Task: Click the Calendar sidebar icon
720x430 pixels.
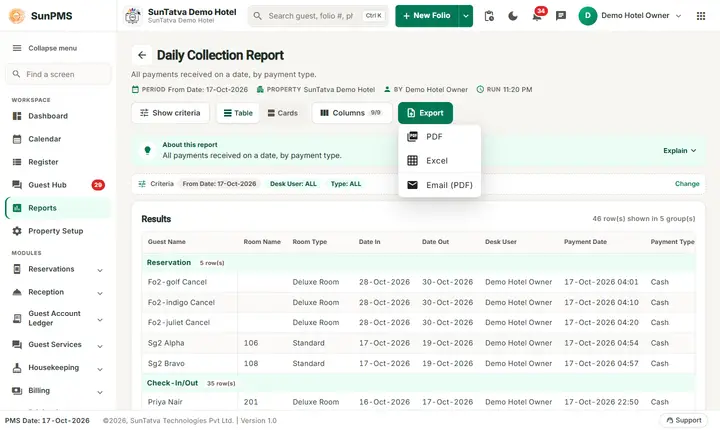Action: (x=17, y=139)
